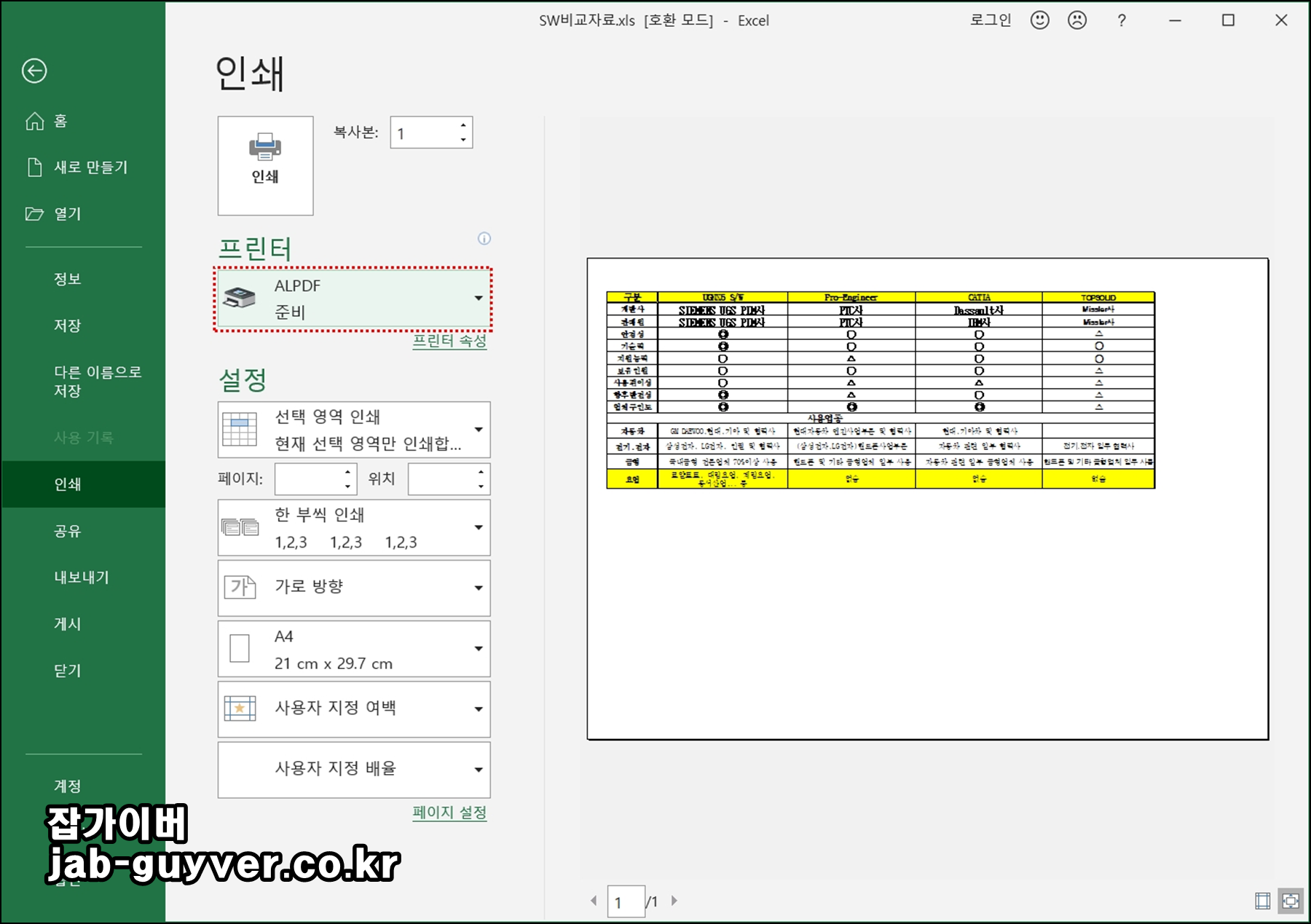The image size is (1311, 924).
Task: Increase the 페이지 start value
Action: [348, 472]
